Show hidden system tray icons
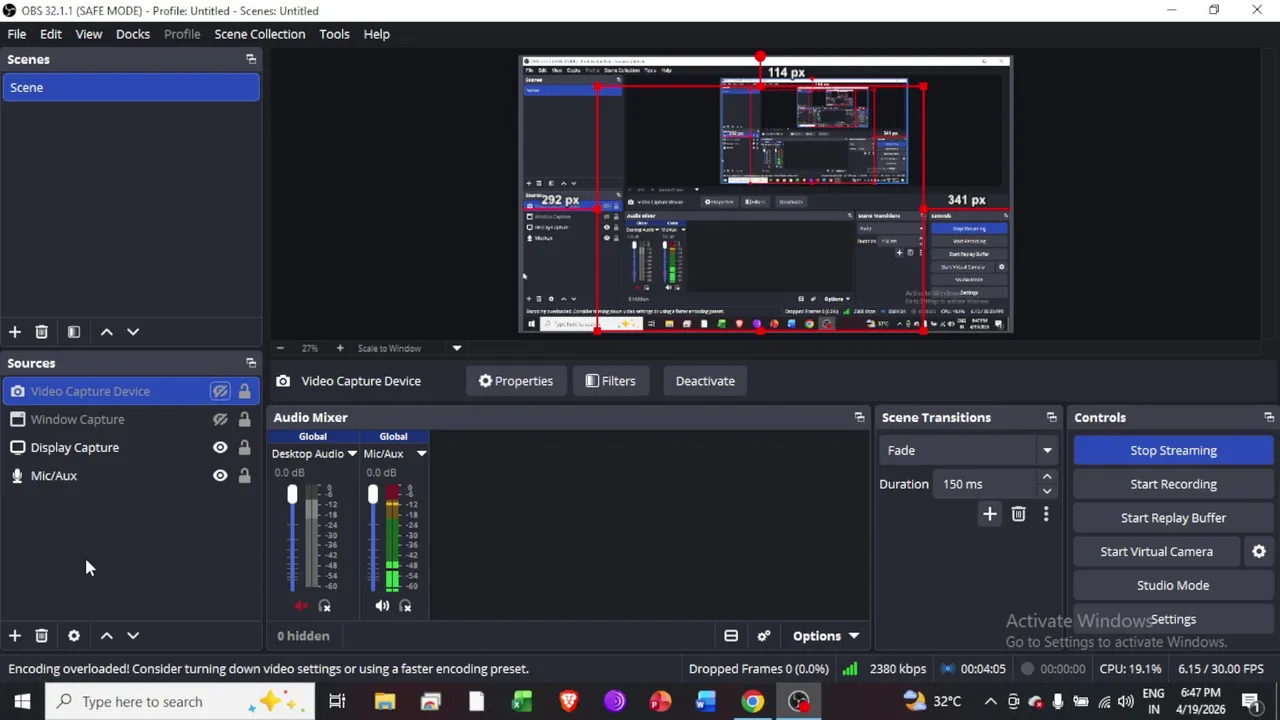Viewport: 1280px width, 720px height. point(990,701)
